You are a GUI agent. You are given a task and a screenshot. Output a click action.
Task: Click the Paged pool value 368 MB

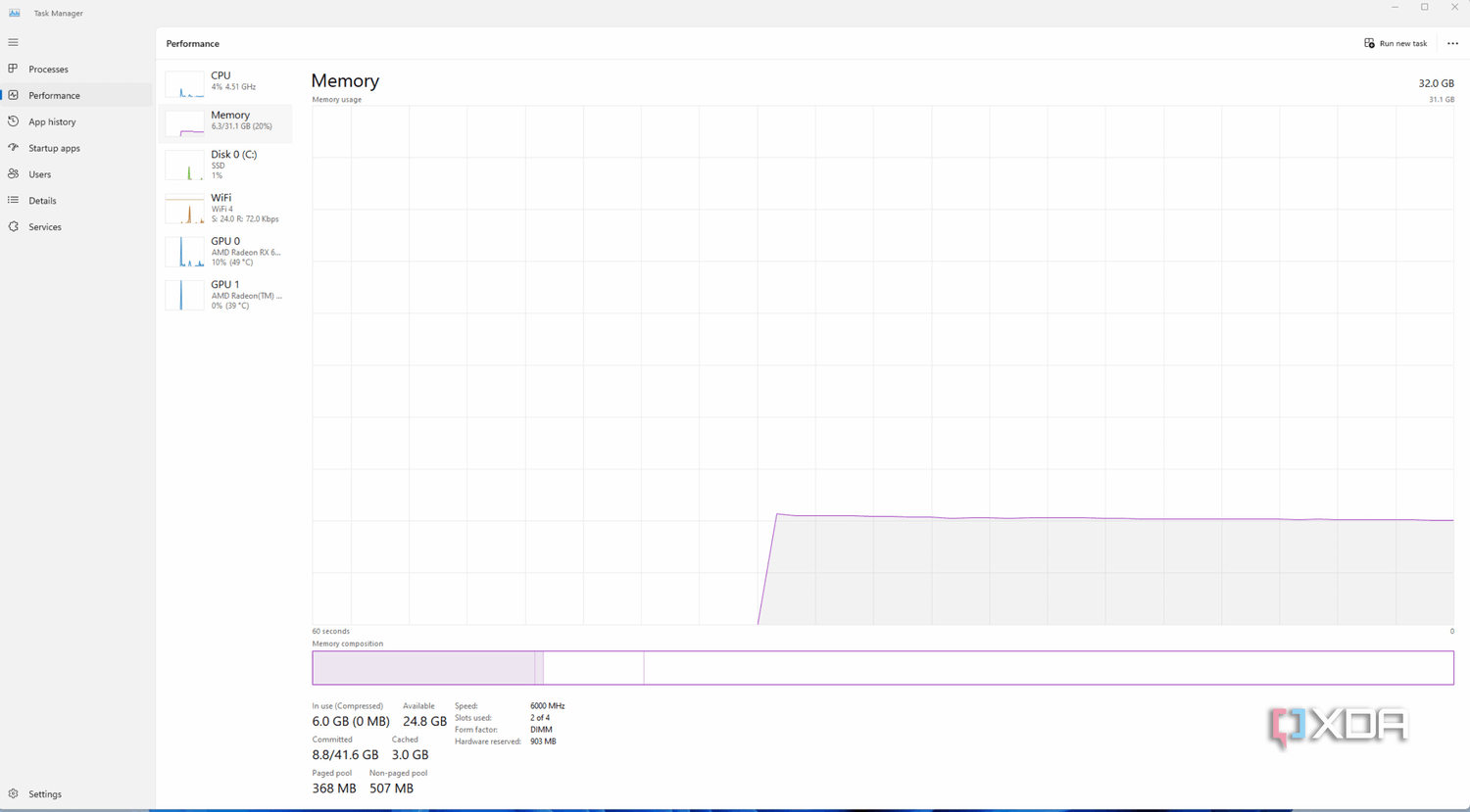pyautogui.click(x=334, y=788)
